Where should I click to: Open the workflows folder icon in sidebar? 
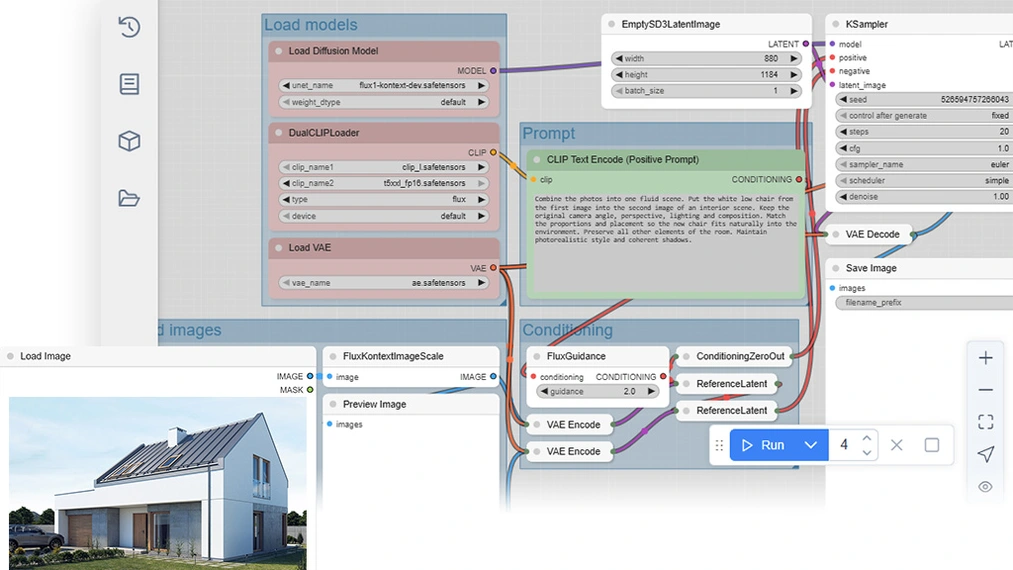(129, 197)
